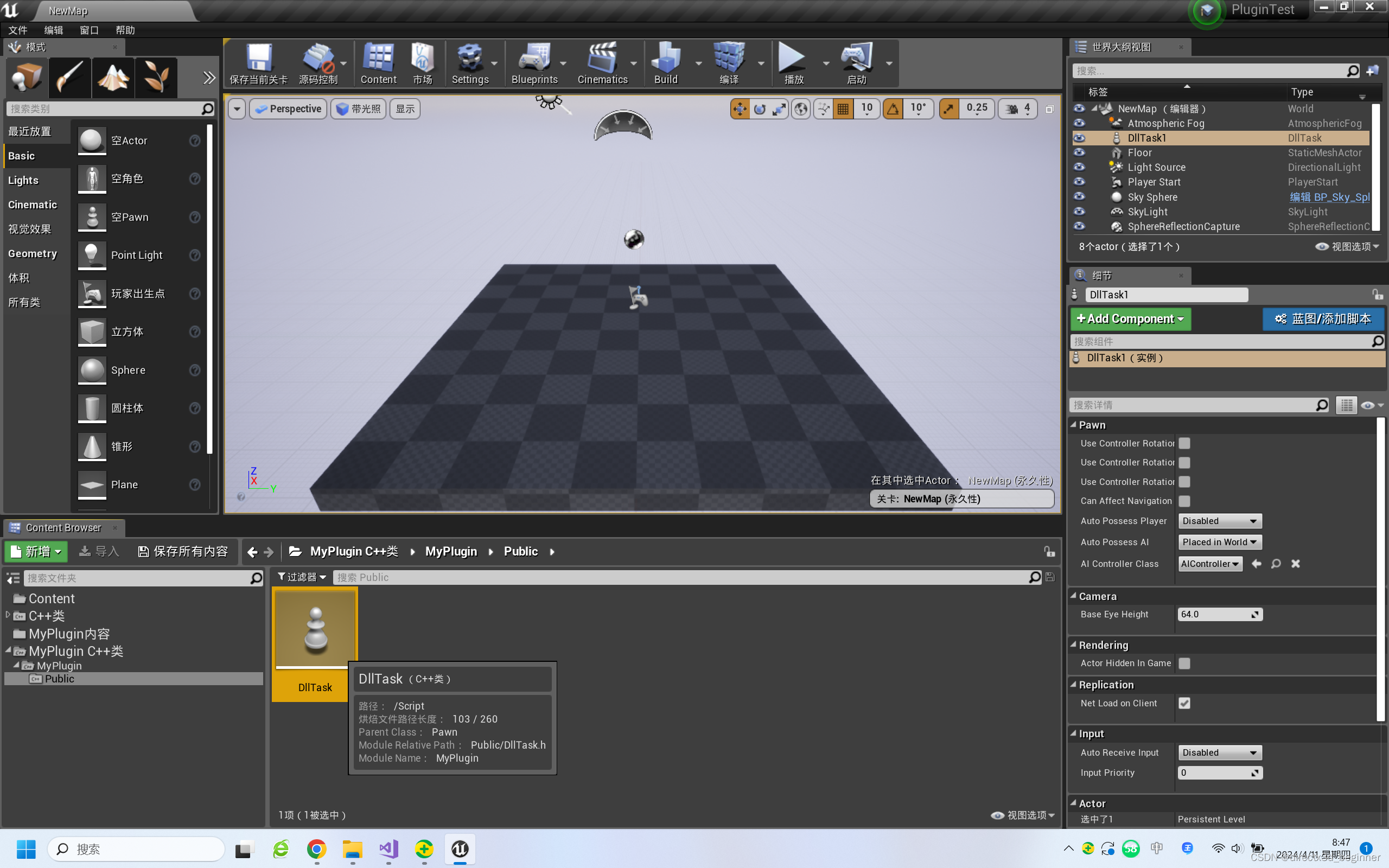Viewport: 1389px width, 868px height.
Task: Maximize or restore the viewport
Action: tap(1049, 109)
